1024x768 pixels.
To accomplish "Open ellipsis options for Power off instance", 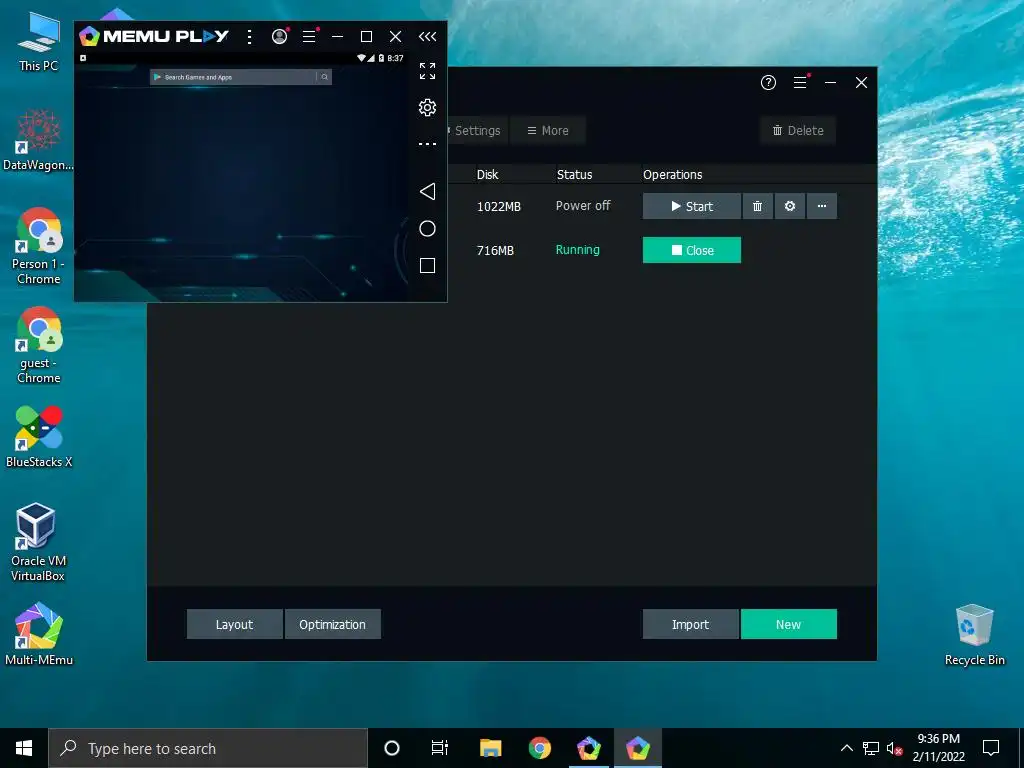I will [822, 206].
